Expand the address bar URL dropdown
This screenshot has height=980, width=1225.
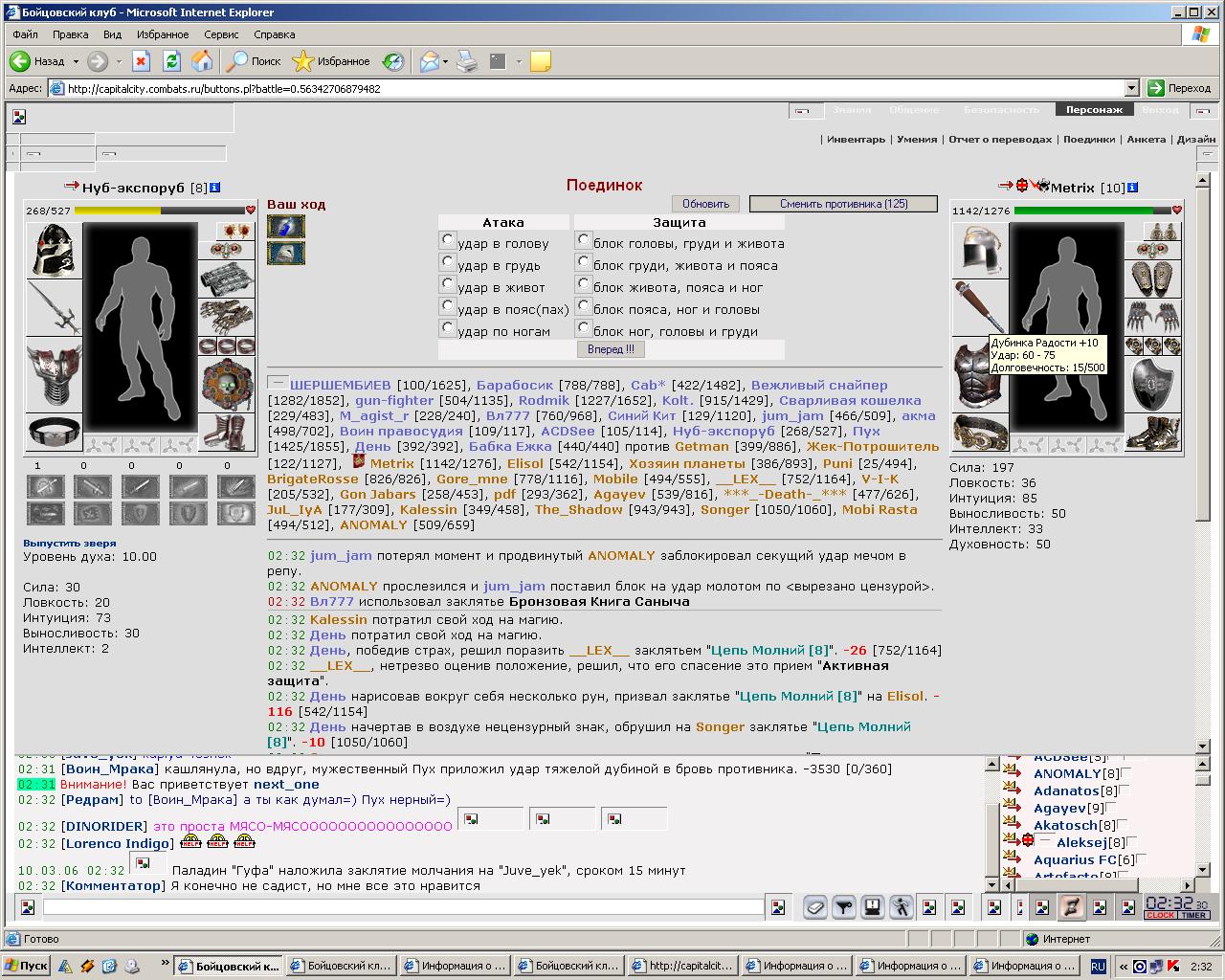1131,88
